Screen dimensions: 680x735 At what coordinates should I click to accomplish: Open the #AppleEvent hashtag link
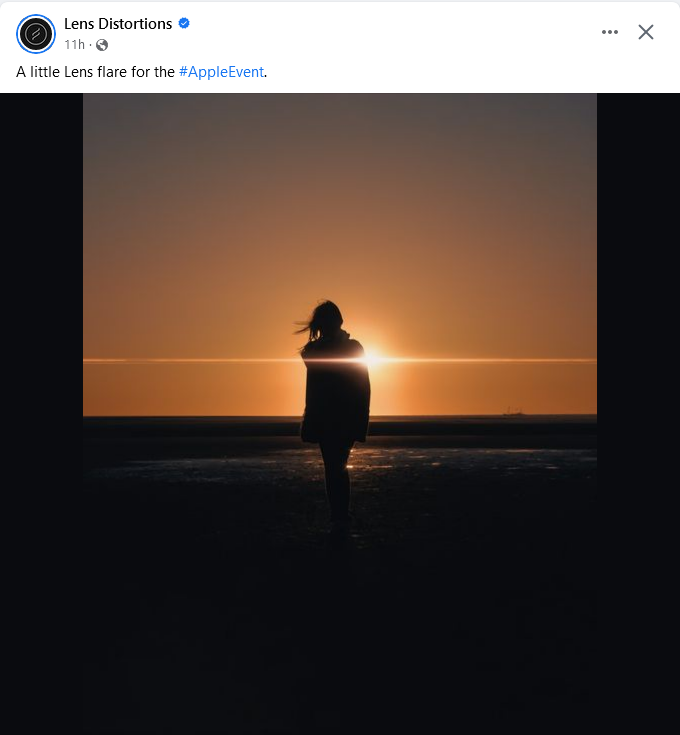click(222, 72)
